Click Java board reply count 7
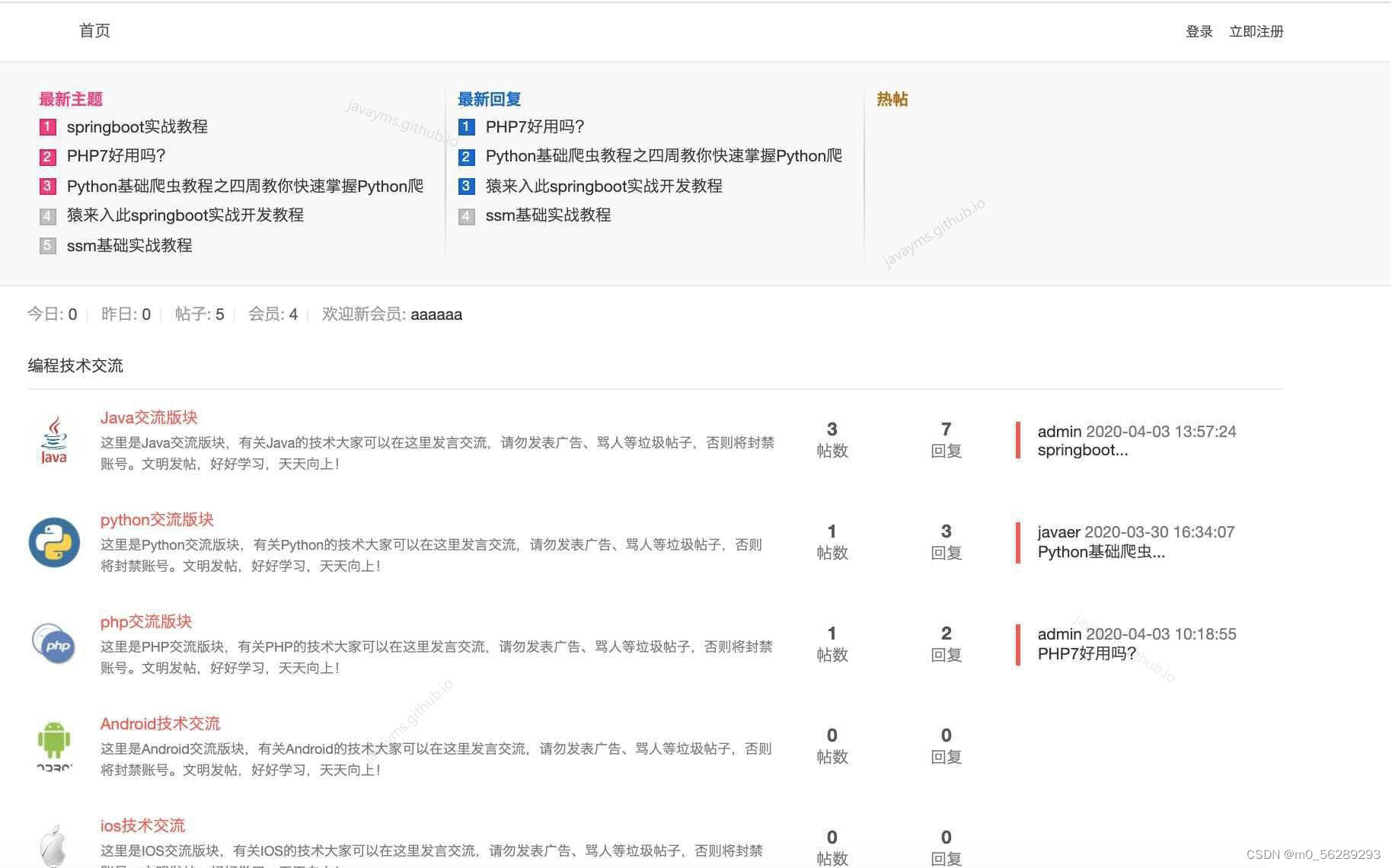Screen dimensions: 1392x868 click(x=946, y=429)
